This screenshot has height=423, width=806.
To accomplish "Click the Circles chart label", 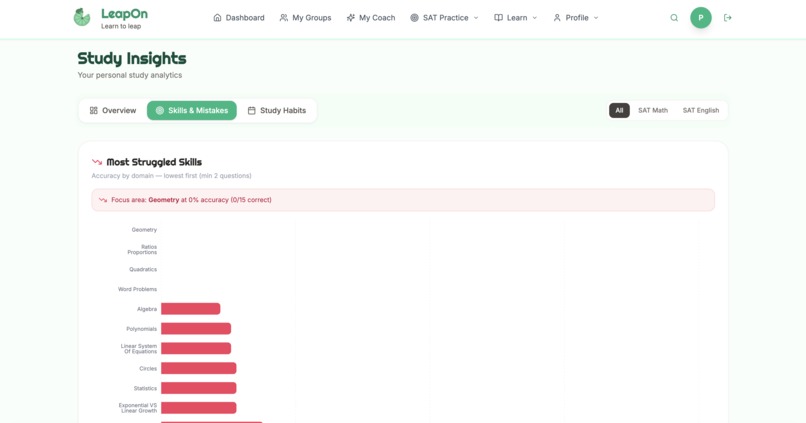I will coord(148,369).
